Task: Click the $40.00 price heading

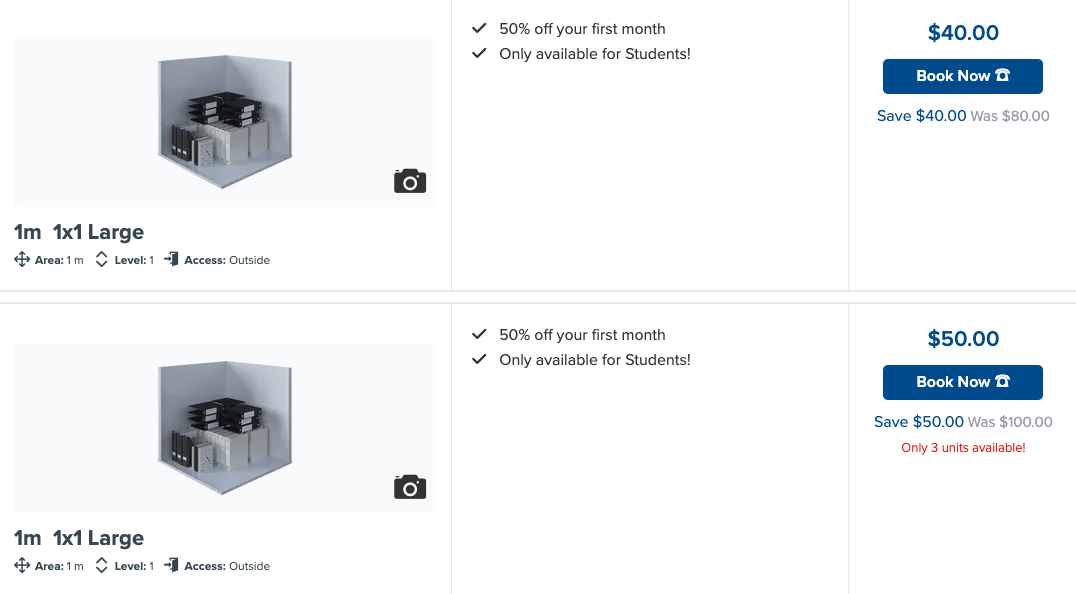Action: [963, 32]
